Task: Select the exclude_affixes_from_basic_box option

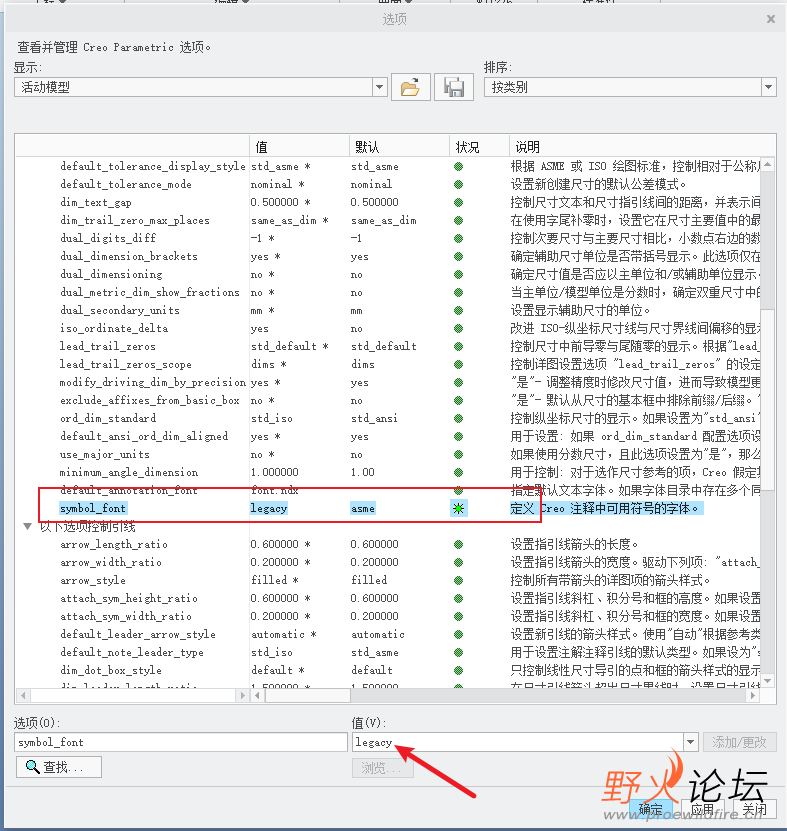Action: 149,401
